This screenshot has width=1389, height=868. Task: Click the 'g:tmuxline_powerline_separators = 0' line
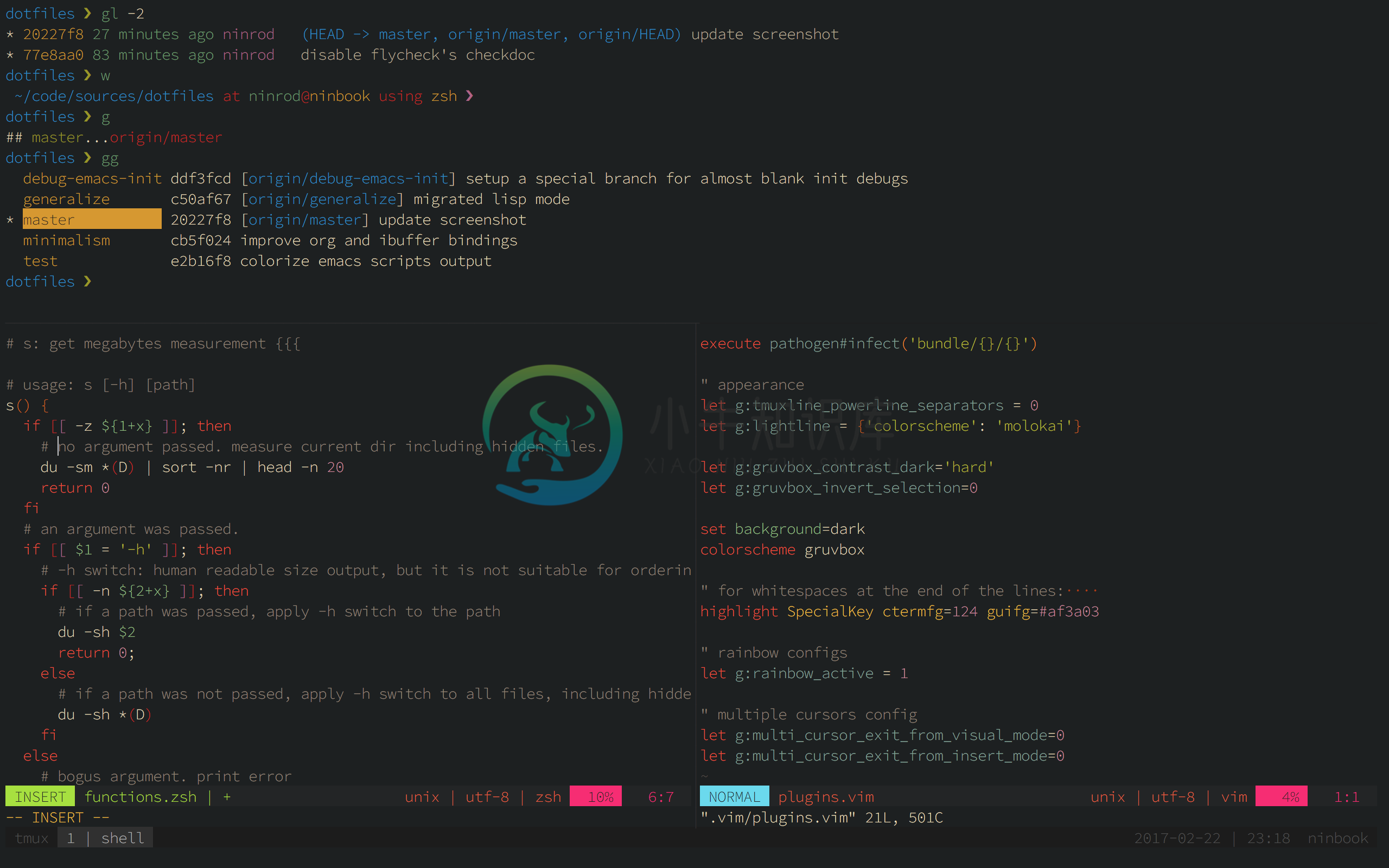(x=869, y=406)
